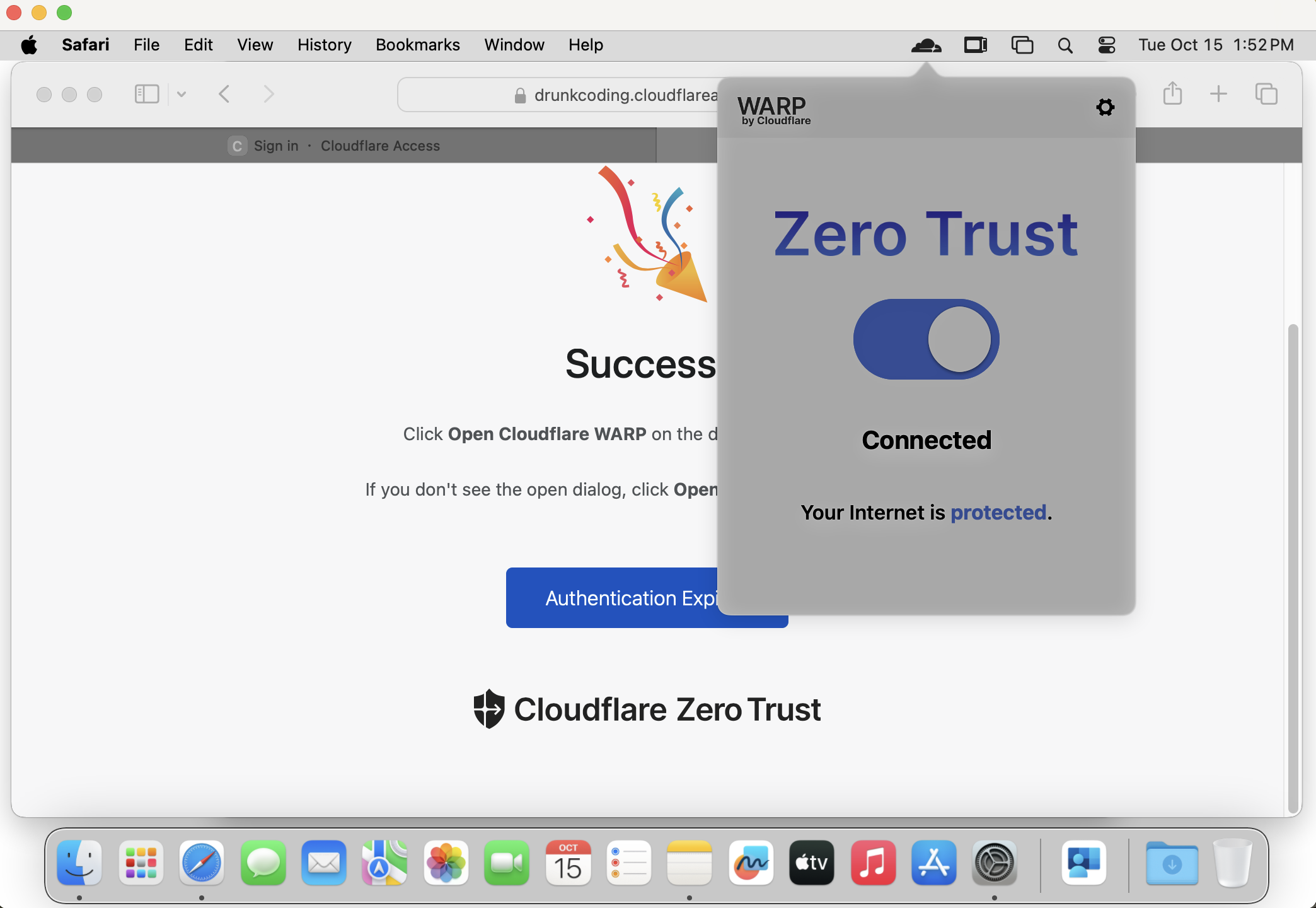Go back with Safari back arrow
Viewport: 1316px width, 908px height.
pyautogui.click(x=224, y=95)
